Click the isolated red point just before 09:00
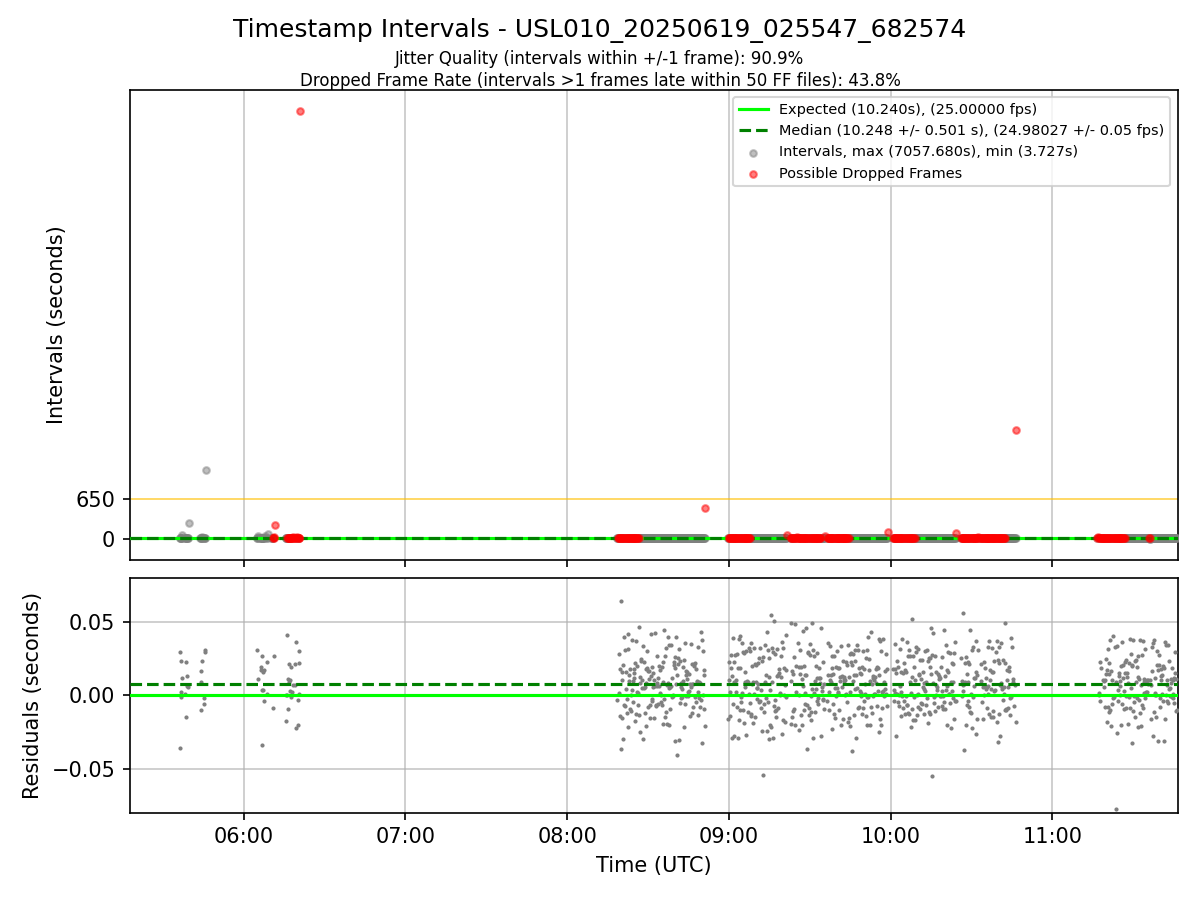Viewport: 1200px width, 900px height. pos(705,508)
